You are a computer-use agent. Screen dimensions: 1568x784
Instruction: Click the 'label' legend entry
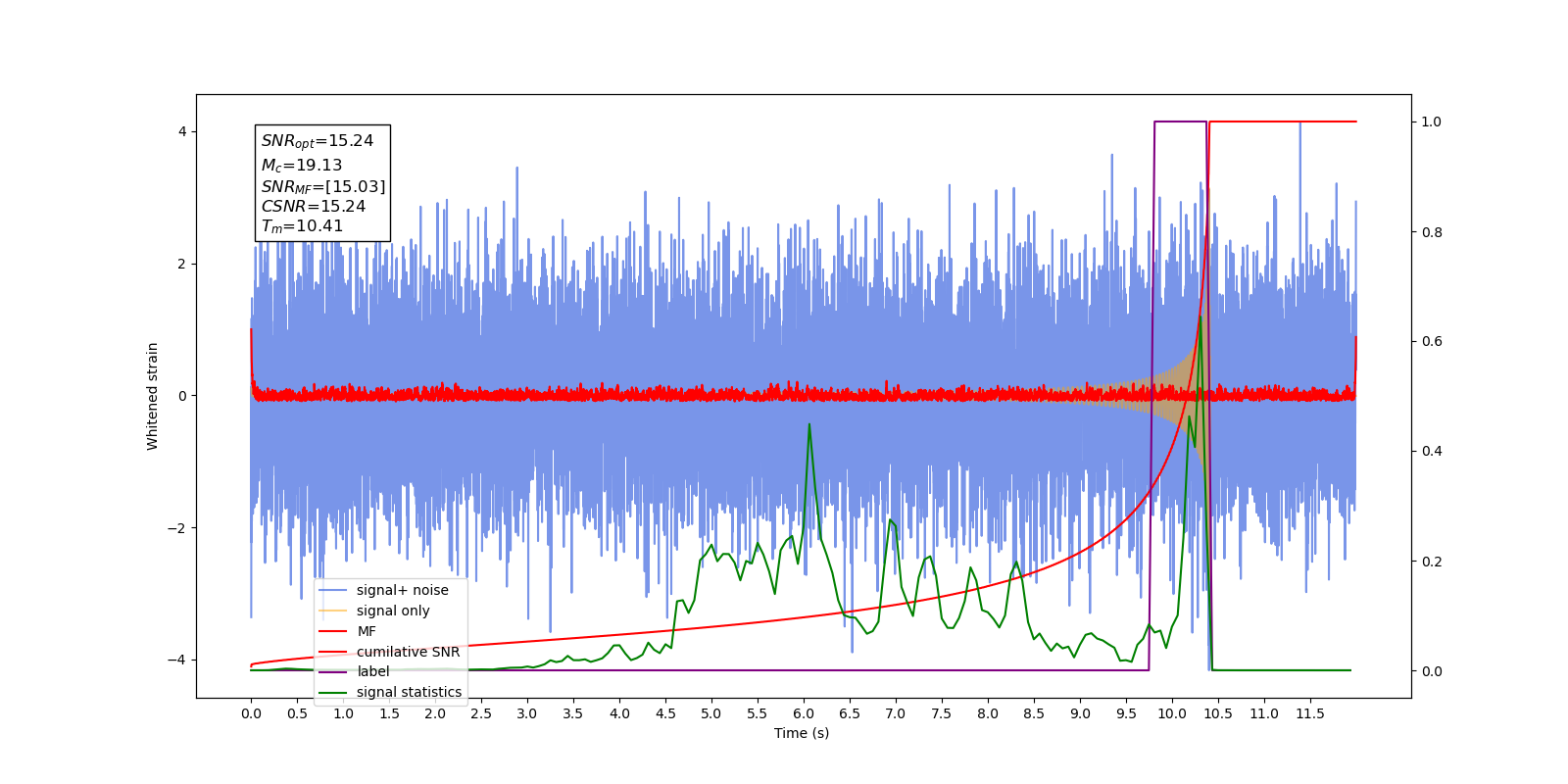354,671
